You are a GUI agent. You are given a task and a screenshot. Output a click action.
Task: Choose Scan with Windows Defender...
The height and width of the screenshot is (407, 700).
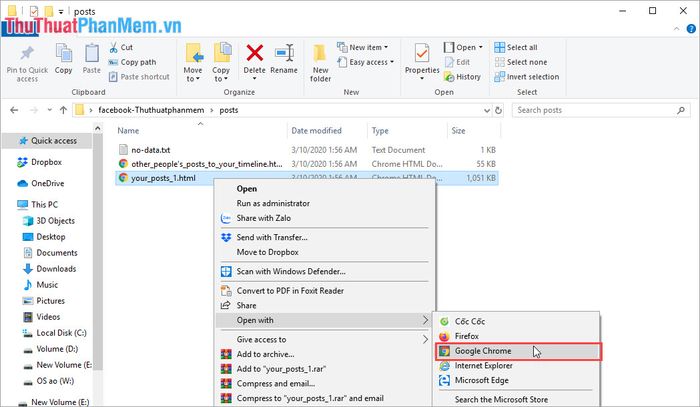click(x=291, y=271)
